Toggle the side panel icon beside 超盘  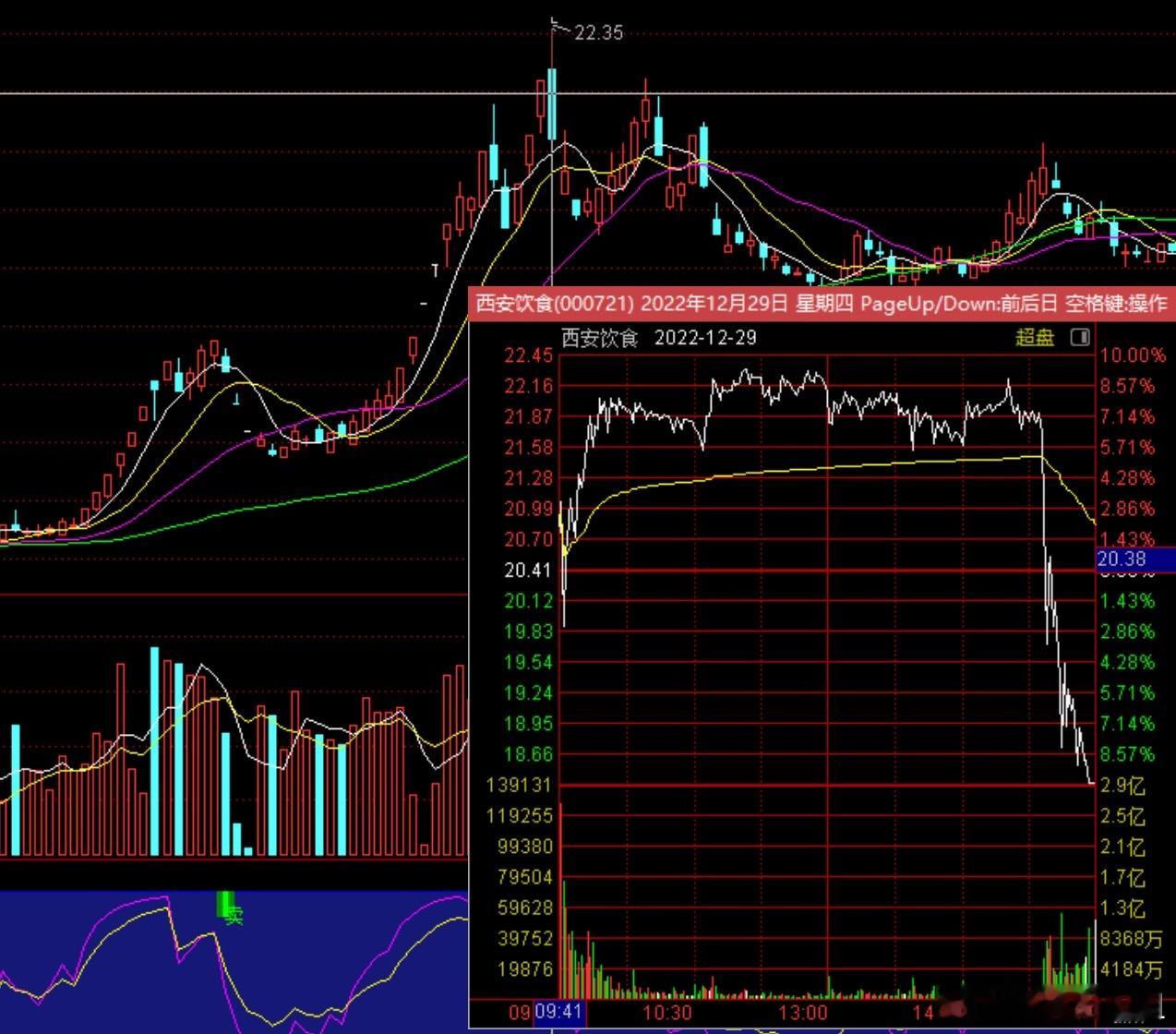click(1079, 337)
